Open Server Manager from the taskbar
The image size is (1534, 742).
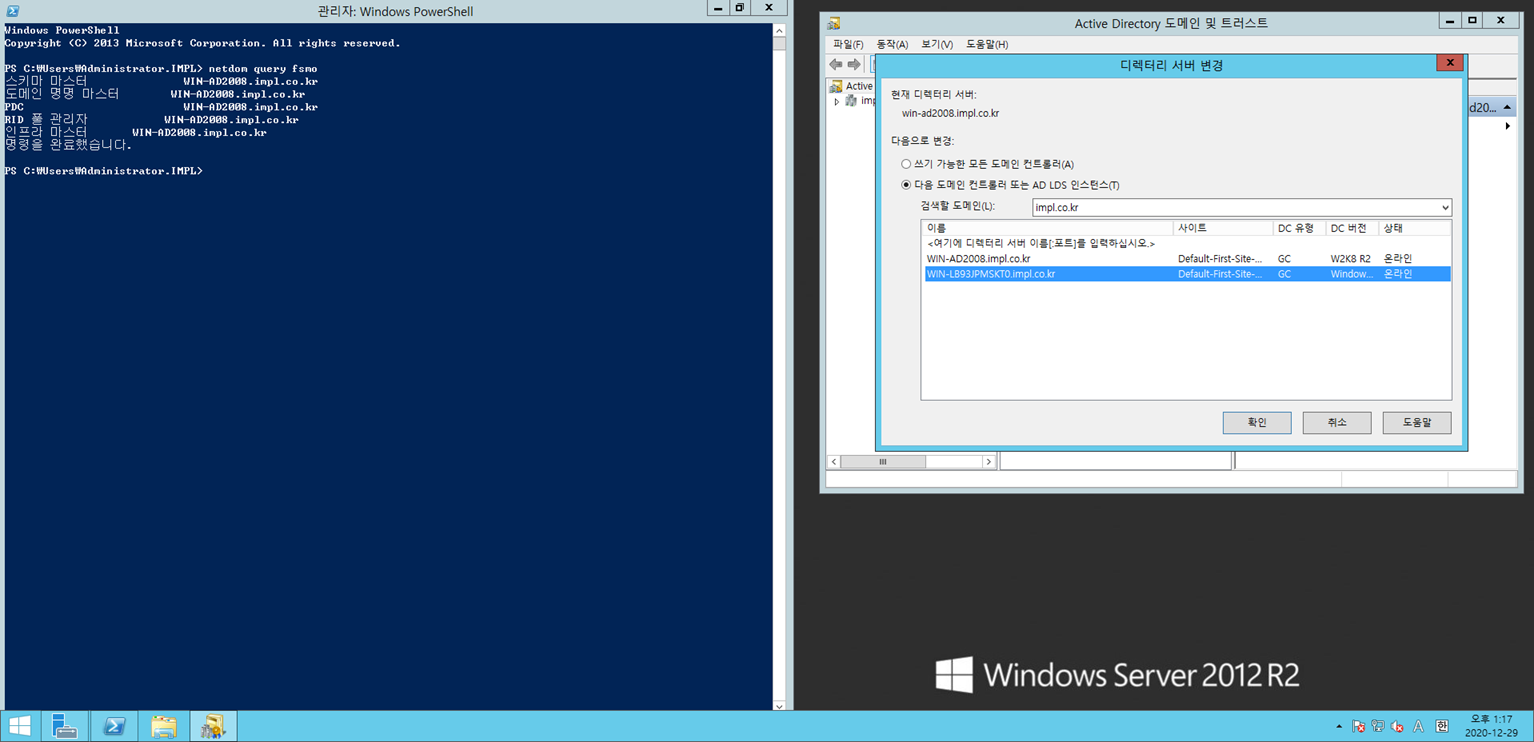[65, 726]
